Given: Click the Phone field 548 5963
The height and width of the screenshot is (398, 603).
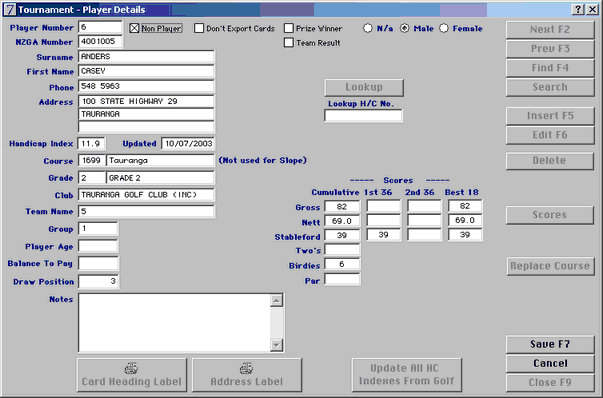Looking at the screenshot, I should [147, 86].
